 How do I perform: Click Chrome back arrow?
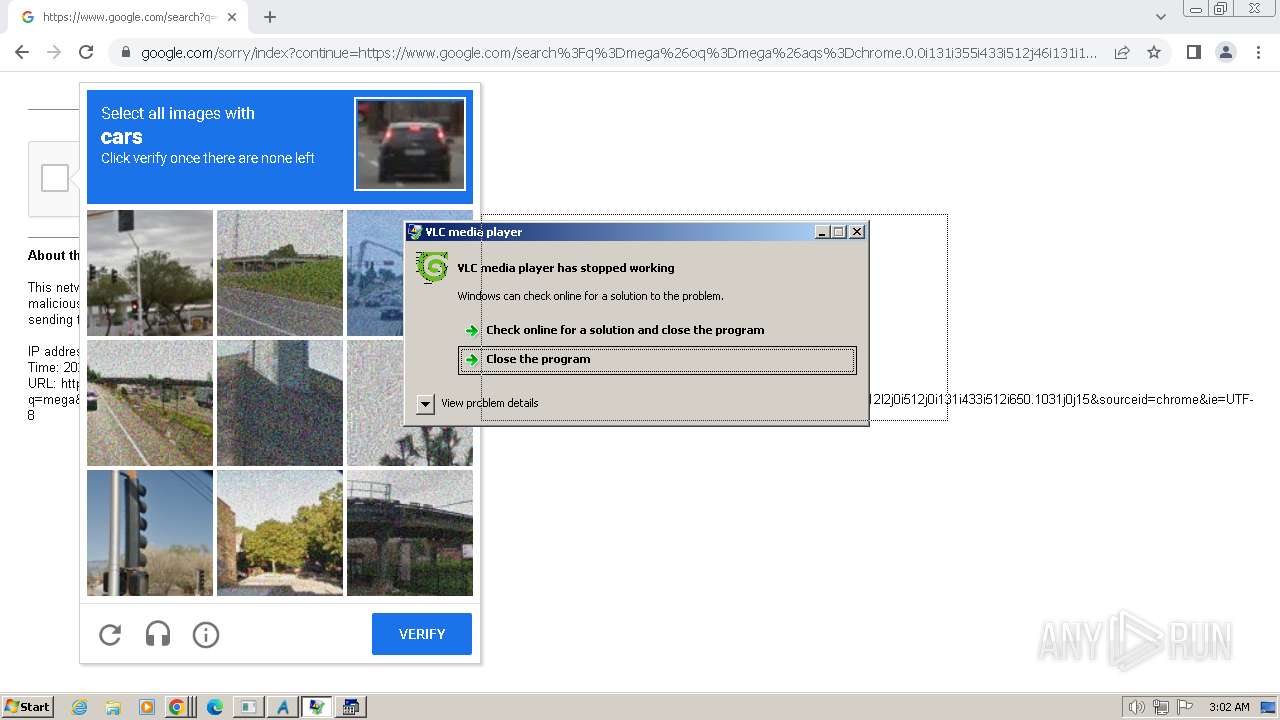pyautogui.click(x=22, y=52)
